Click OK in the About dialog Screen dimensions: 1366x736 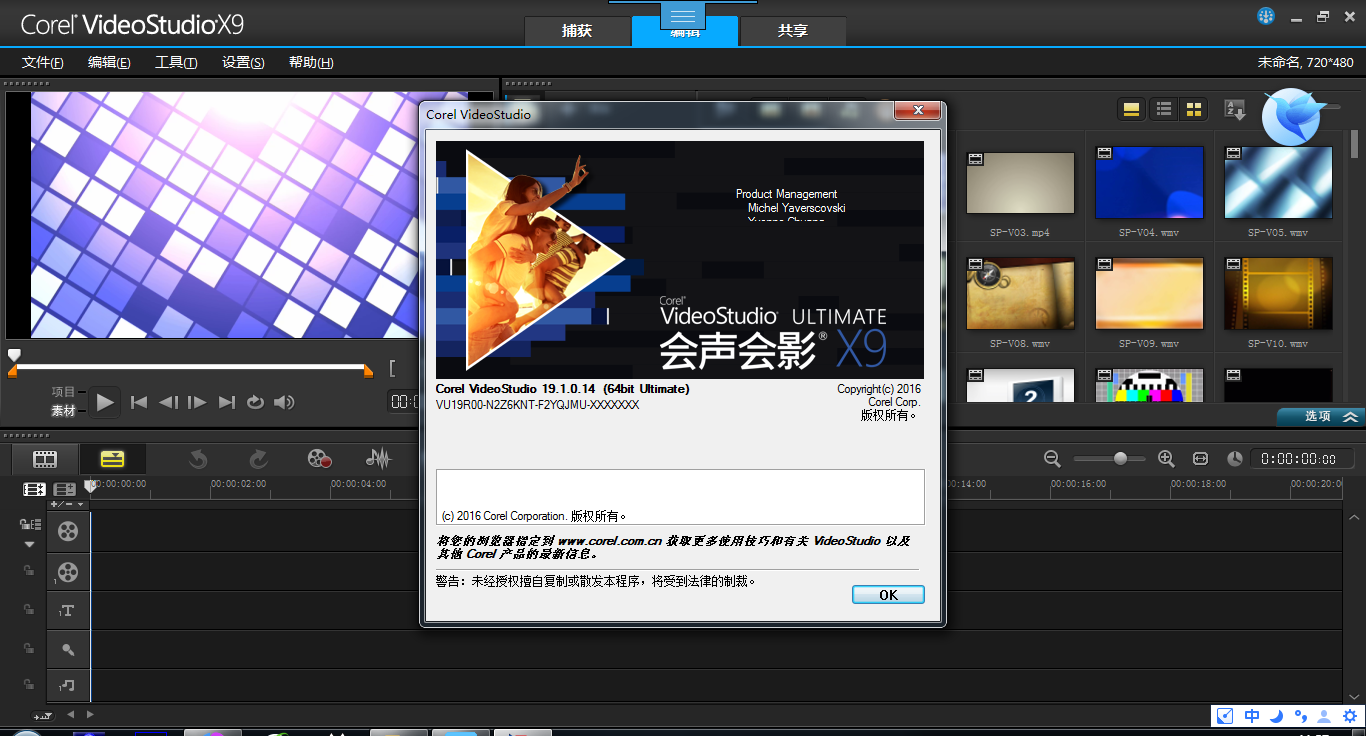(x=888, y=594)
